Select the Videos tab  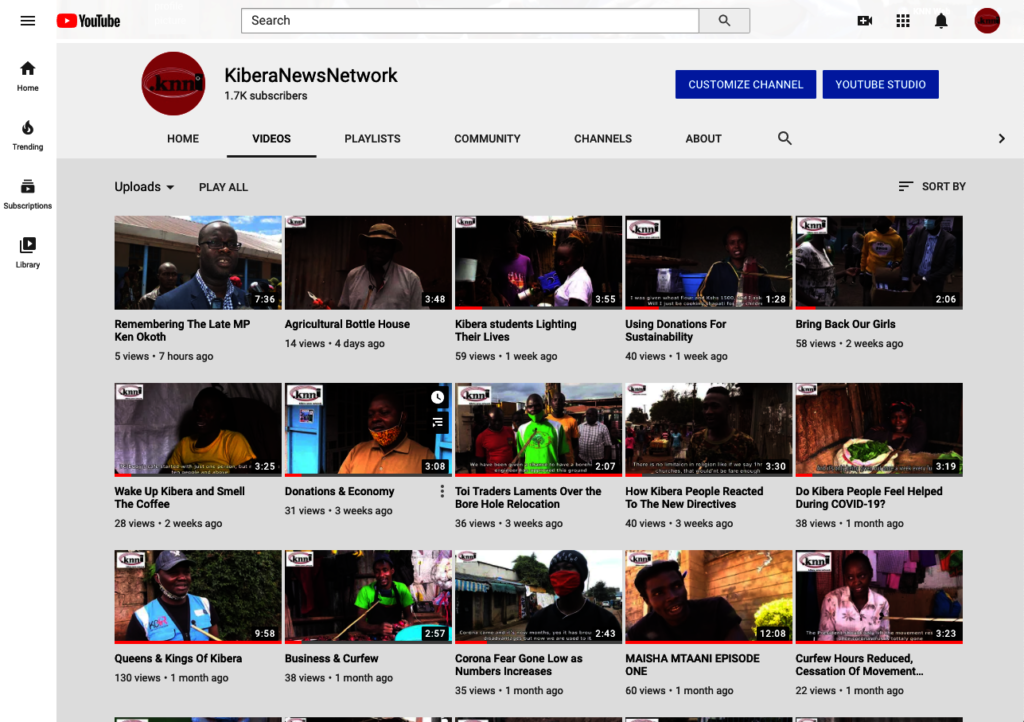click(x=272, y=138)
